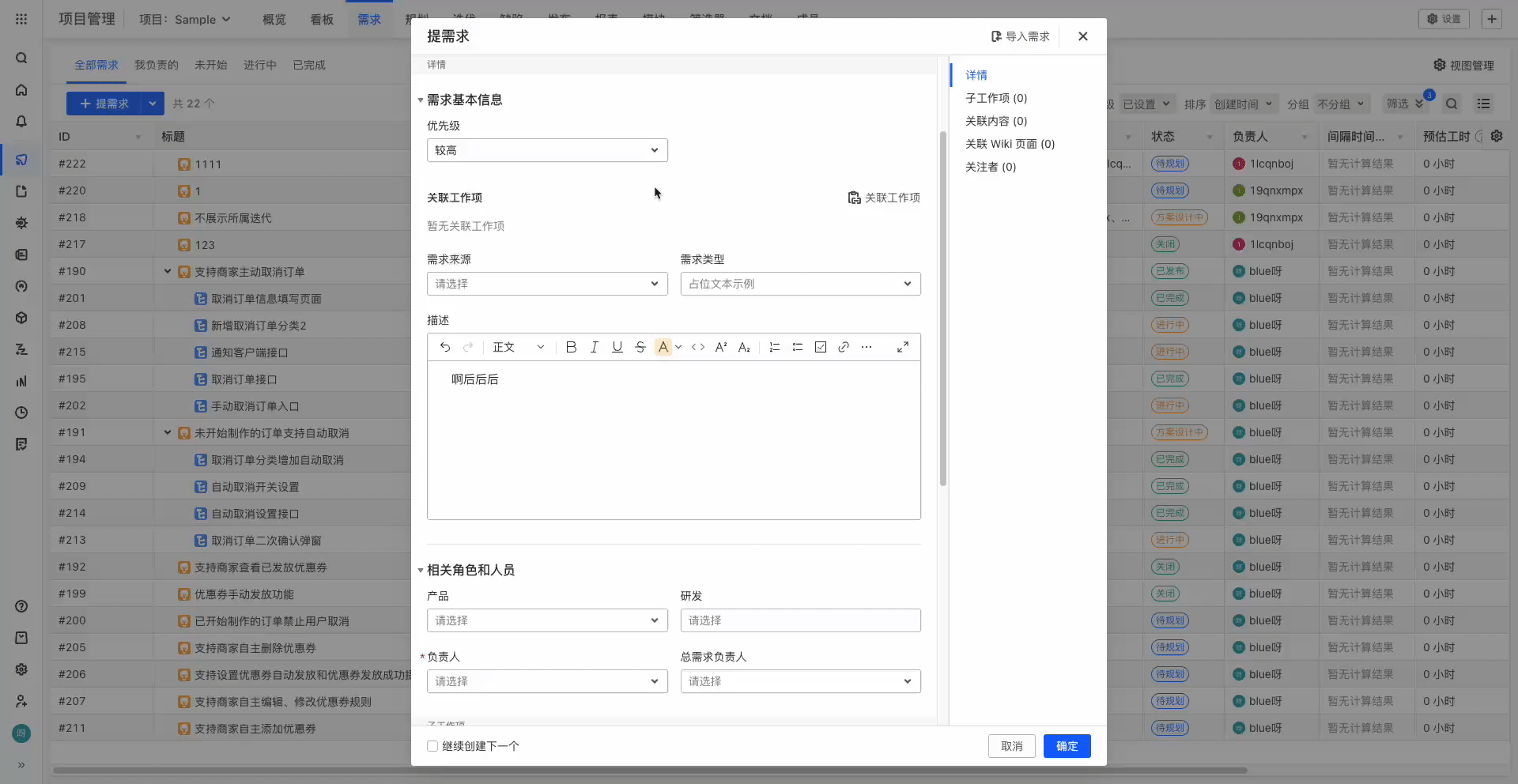The height and width of the screenshot is (784, 1518).
Task: Open 视图管理 settings
Action: [x=1463, y=65]
